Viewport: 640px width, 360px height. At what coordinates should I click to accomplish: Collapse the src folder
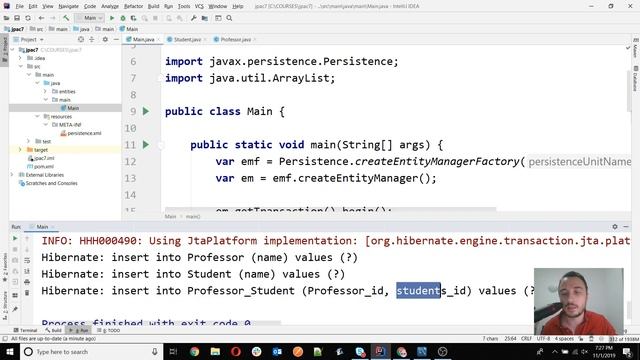click(20, 66)
